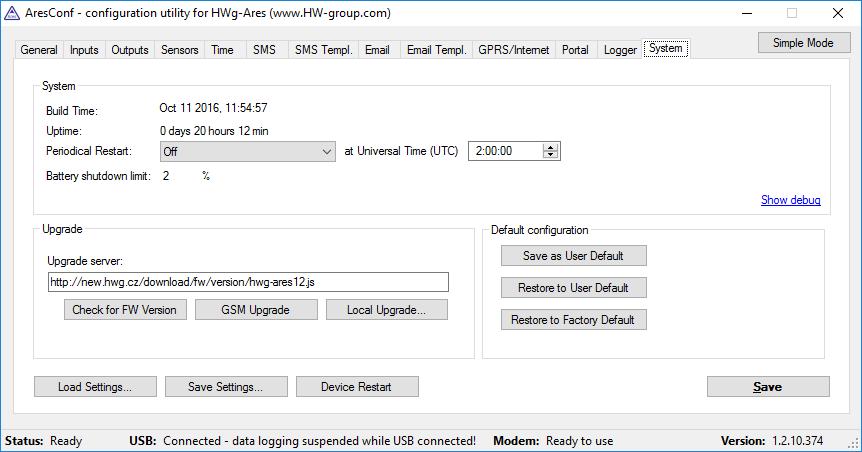Click Save Settings button
This screenshot has width=862, height=452.
[226, 387]
